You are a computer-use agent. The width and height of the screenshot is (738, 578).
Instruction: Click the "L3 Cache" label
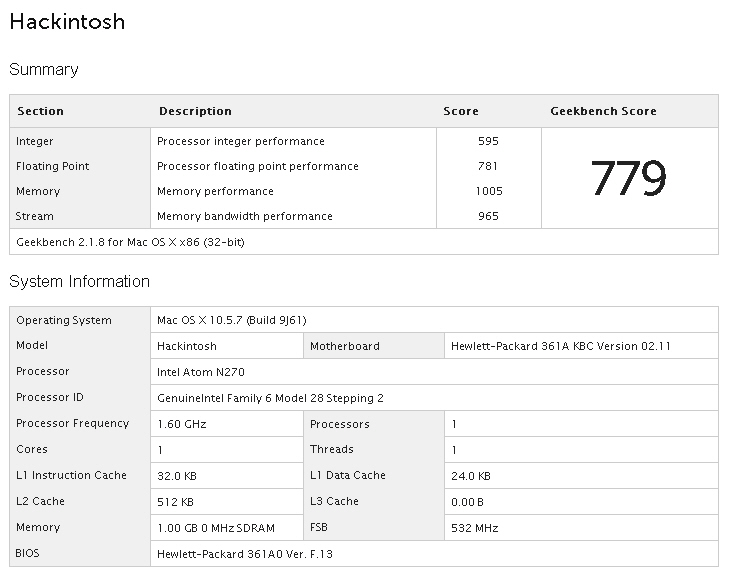334,501
